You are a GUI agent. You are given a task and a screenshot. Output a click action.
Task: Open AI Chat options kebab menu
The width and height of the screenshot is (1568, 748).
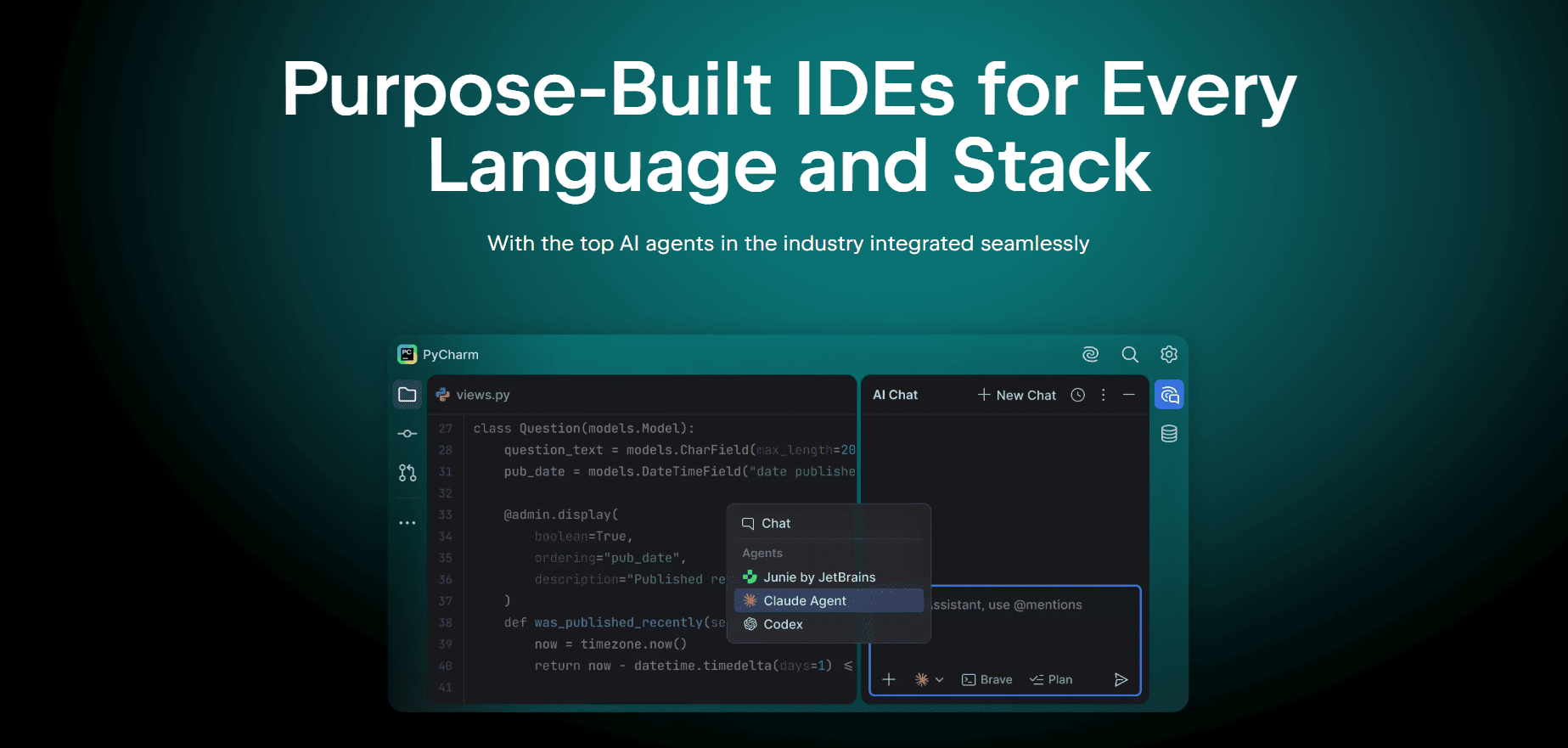click(1104, 395)
